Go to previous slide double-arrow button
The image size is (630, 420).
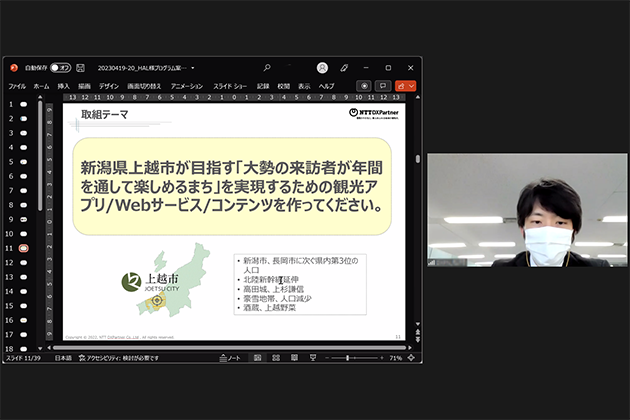pyautogui.click(x=418, y=332)
